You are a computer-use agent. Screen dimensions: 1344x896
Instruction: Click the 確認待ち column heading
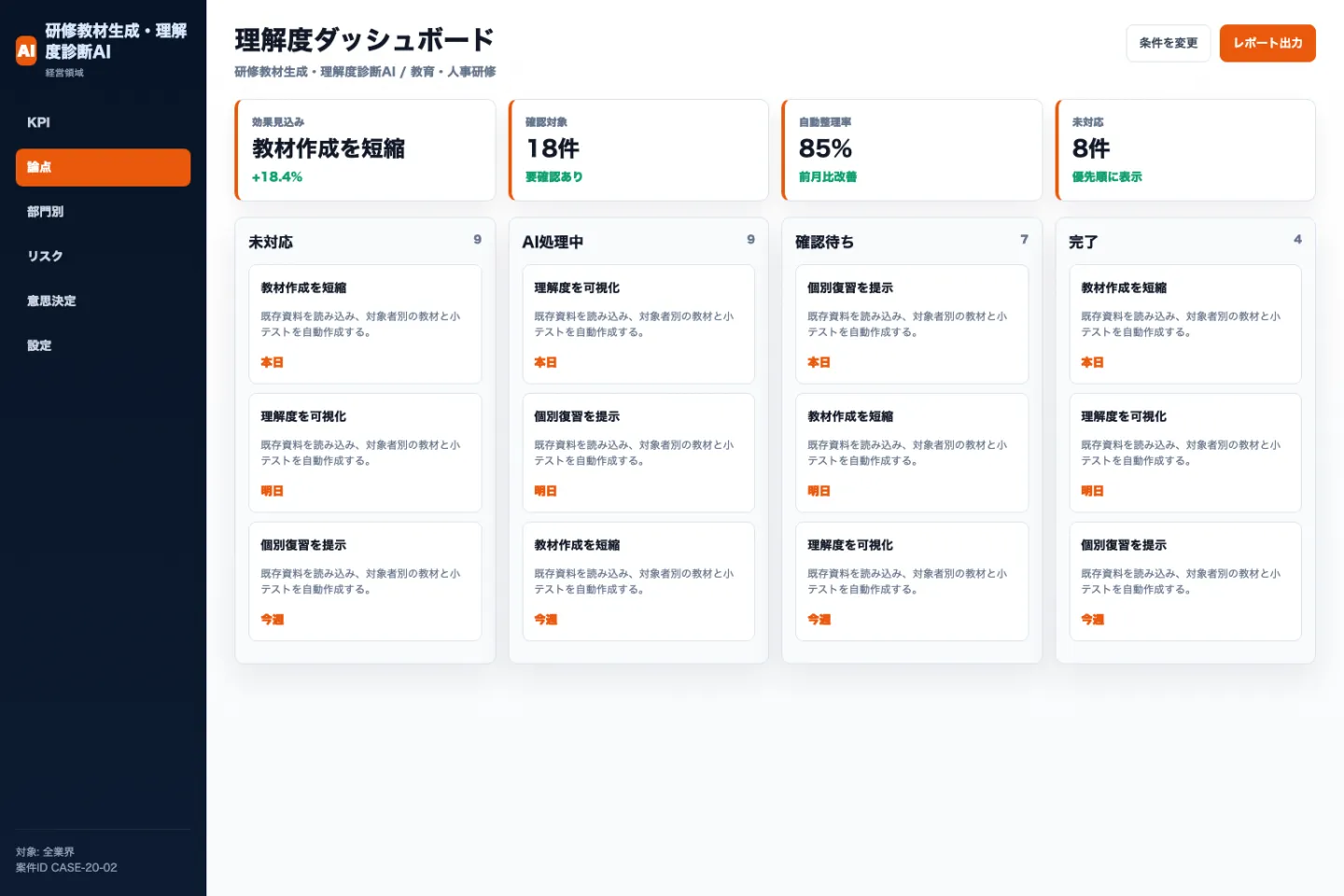point(824,242)
